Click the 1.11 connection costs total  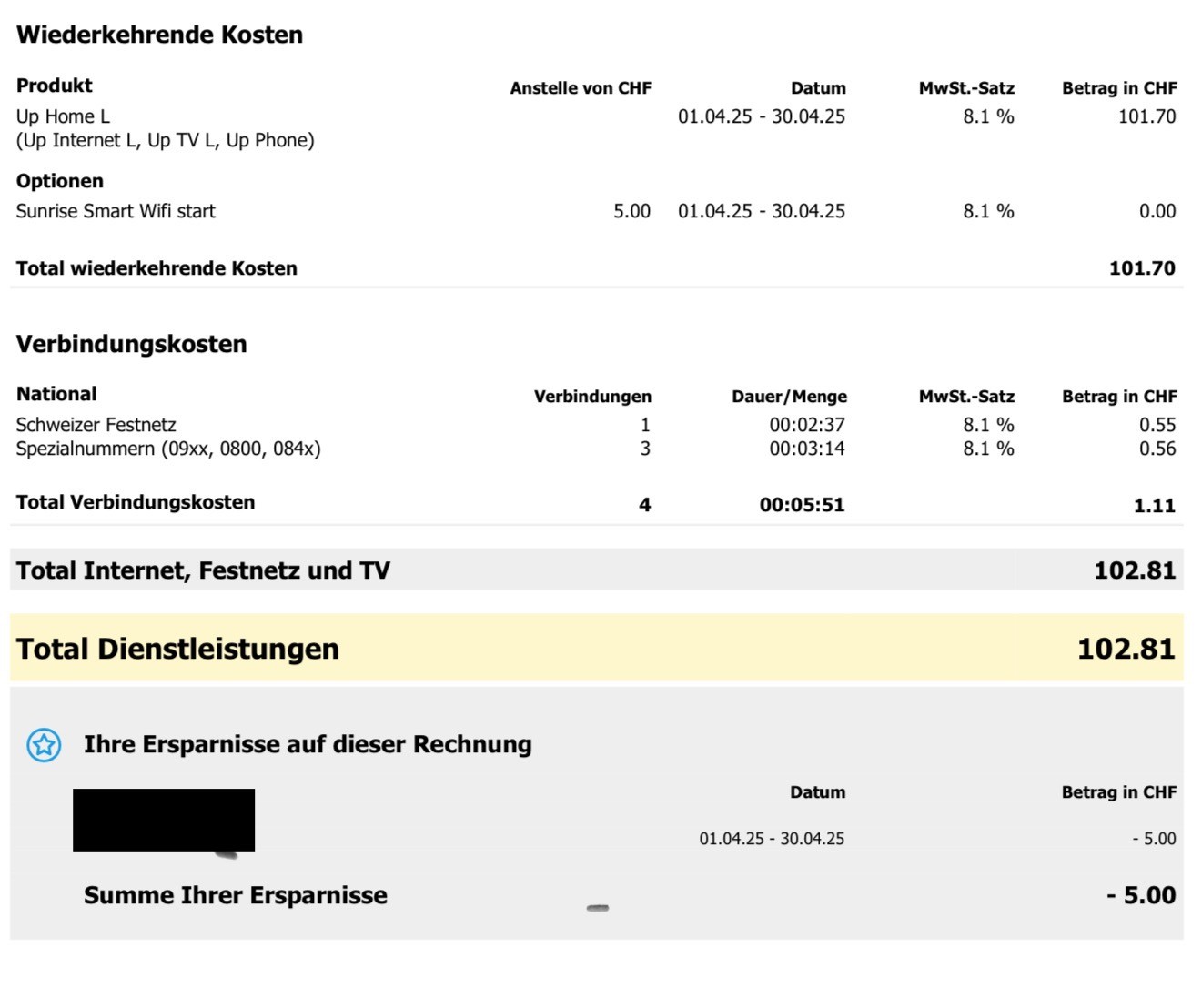pyautogui.click(x=1154, y=506)
